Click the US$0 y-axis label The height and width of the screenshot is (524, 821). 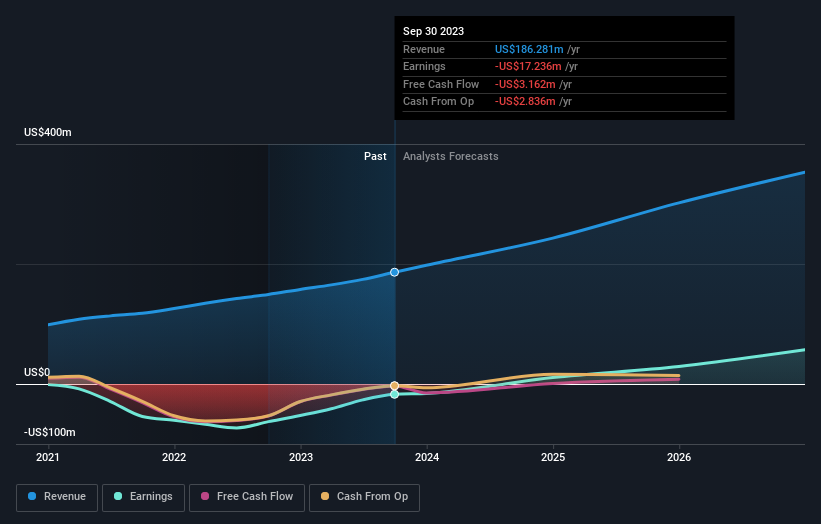point(37,372)
